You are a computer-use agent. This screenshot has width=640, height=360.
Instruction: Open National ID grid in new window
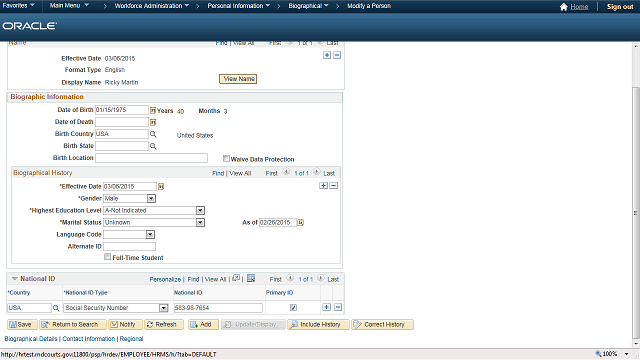(x=236, y=278)
